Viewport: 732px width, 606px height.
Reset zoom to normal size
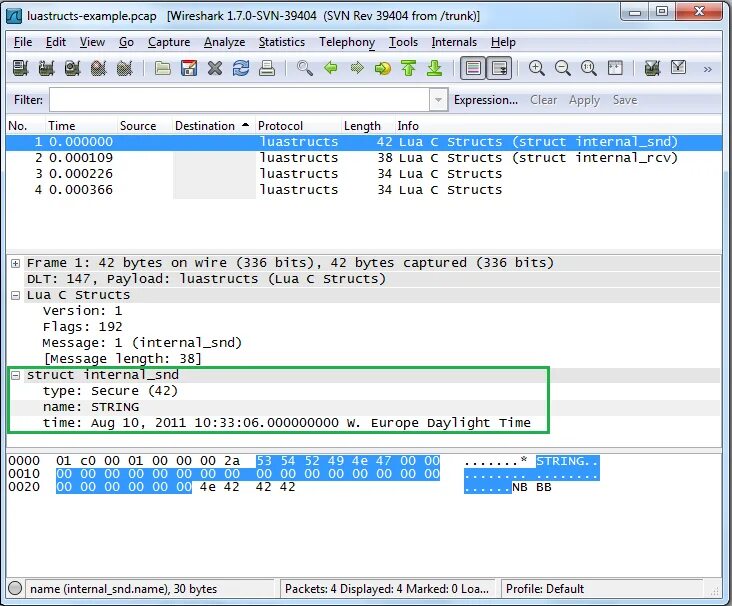[589, 68]
